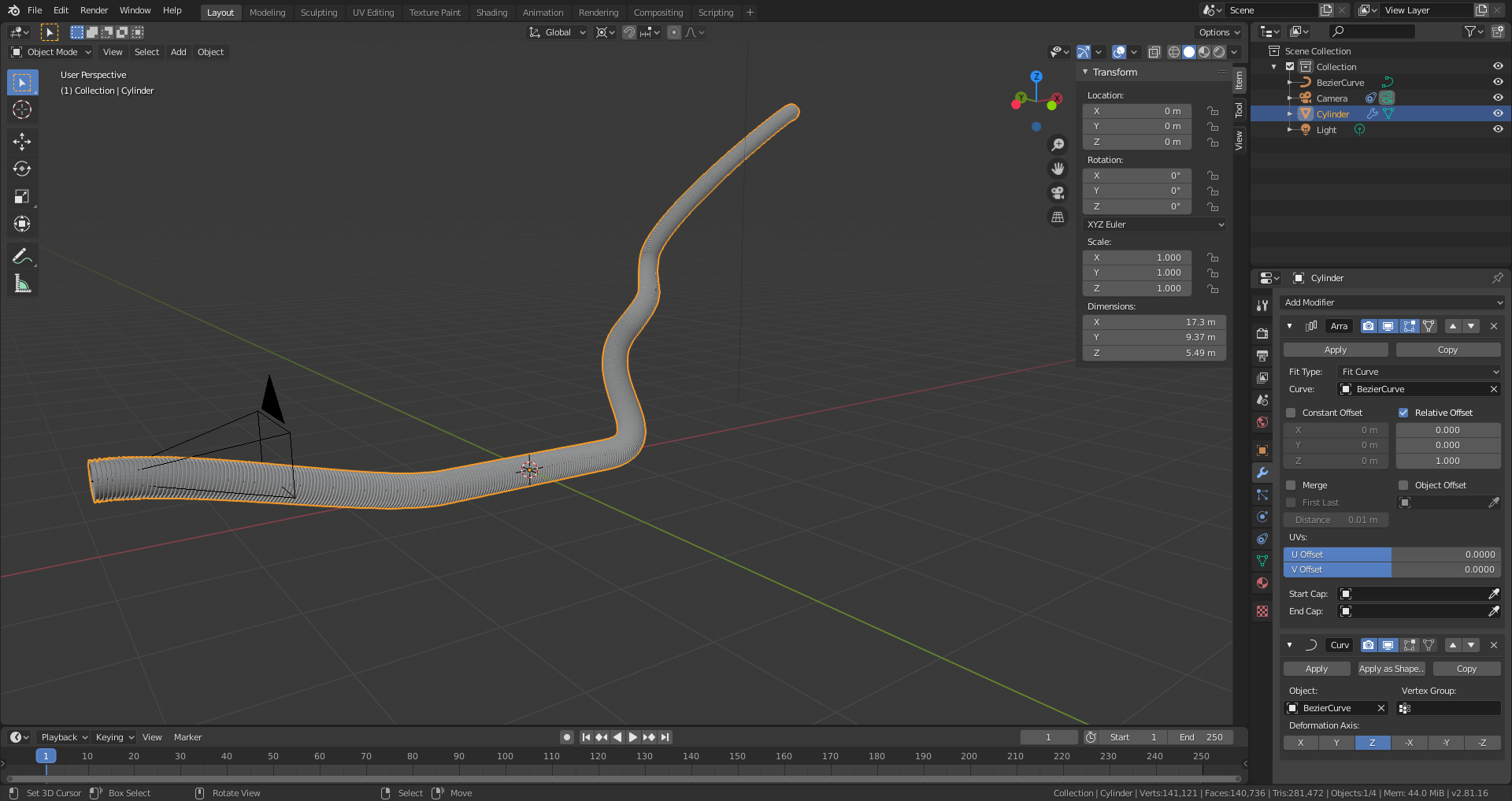Viewport: 1512px width, 801px height.
Task: Switch to the Shading workspace tab
Action: click(491, 13)
